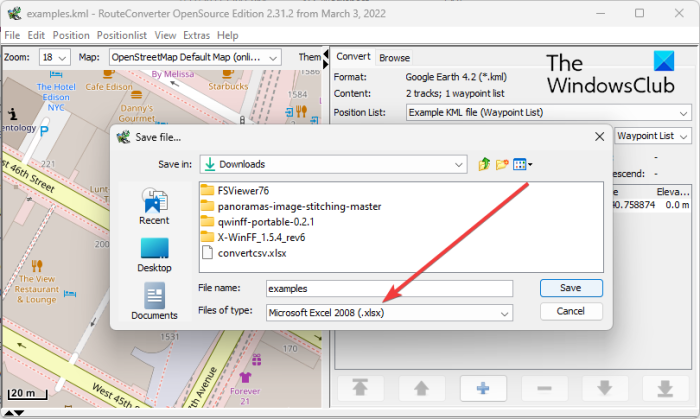Open the Recent places shortcut

click(x=154, y=206)
